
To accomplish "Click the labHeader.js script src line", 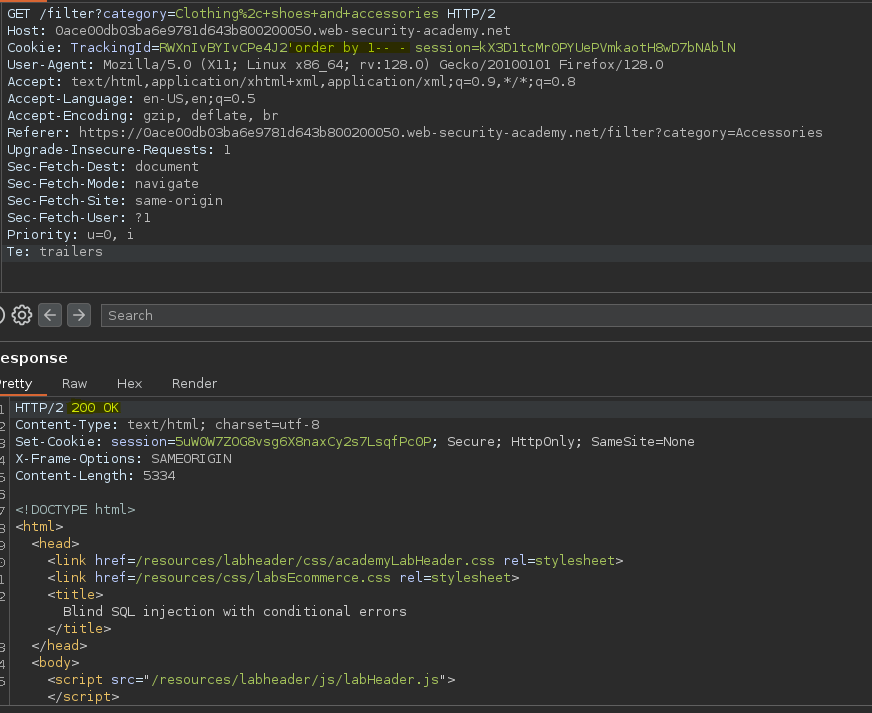I will click(x=251, y=680).
